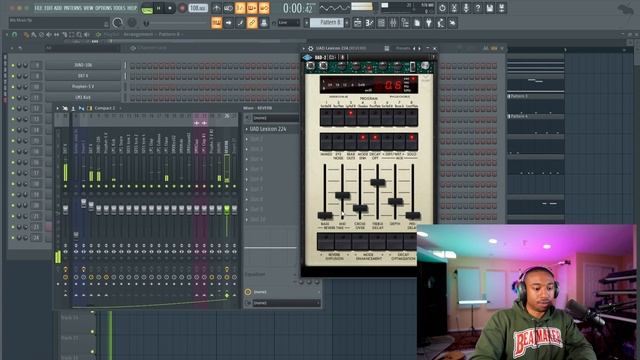Open the Compact 2 mixer layout dropdown

coord(105,108)
